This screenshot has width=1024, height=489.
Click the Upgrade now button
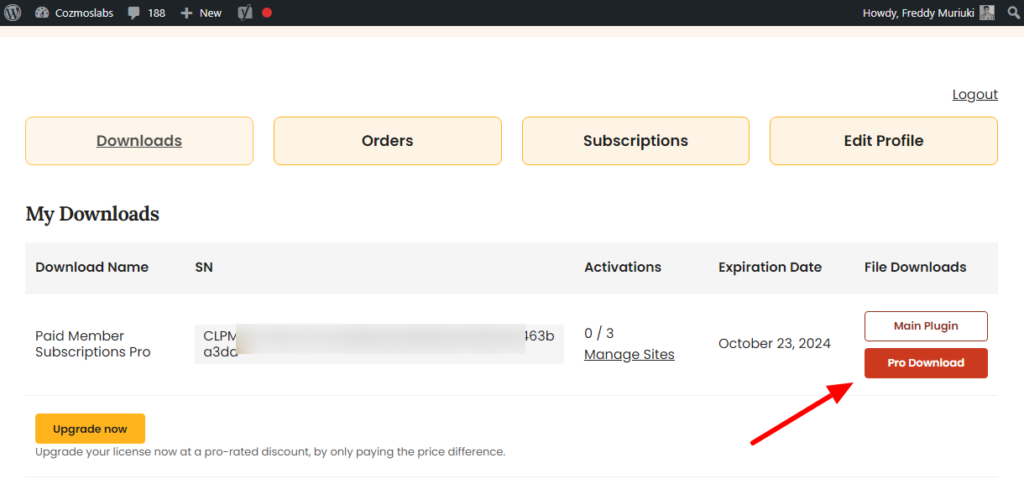(x=90, y=429)
